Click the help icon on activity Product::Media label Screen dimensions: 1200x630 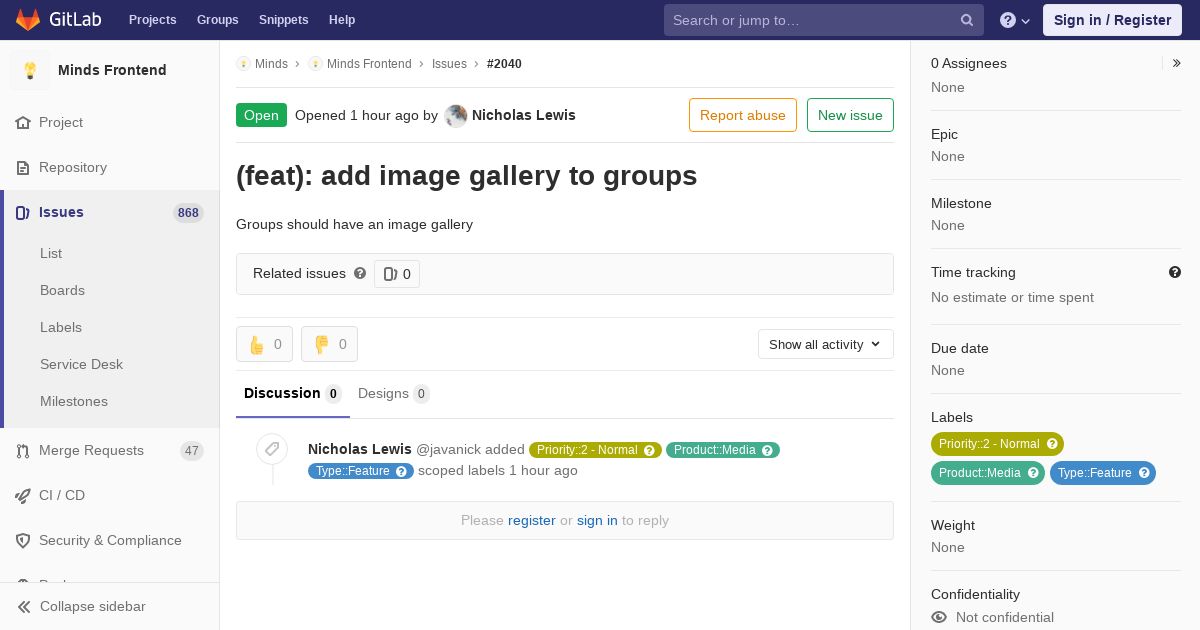click(767, 450)
